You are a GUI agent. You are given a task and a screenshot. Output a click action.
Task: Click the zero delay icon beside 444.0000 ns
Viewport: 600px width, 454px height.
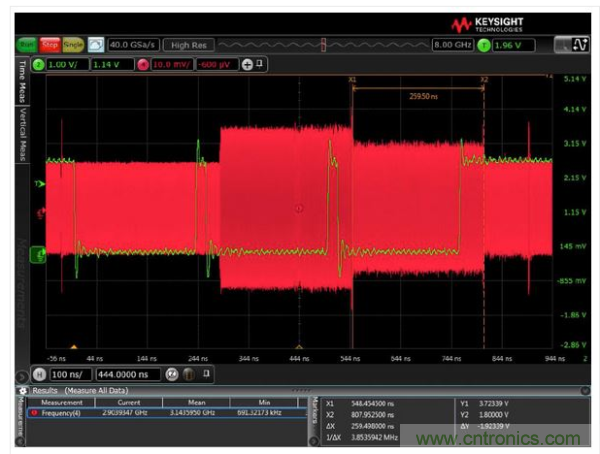(172, 374)
